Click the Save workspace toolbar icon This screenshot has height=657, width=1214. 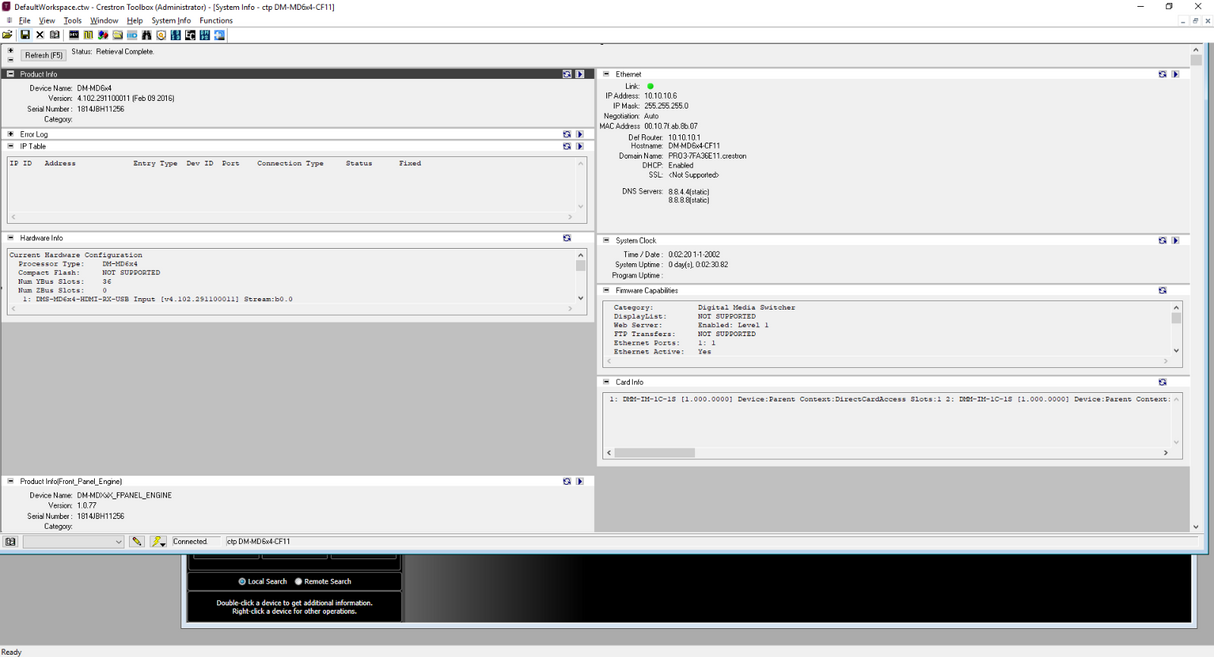point(25,35)
